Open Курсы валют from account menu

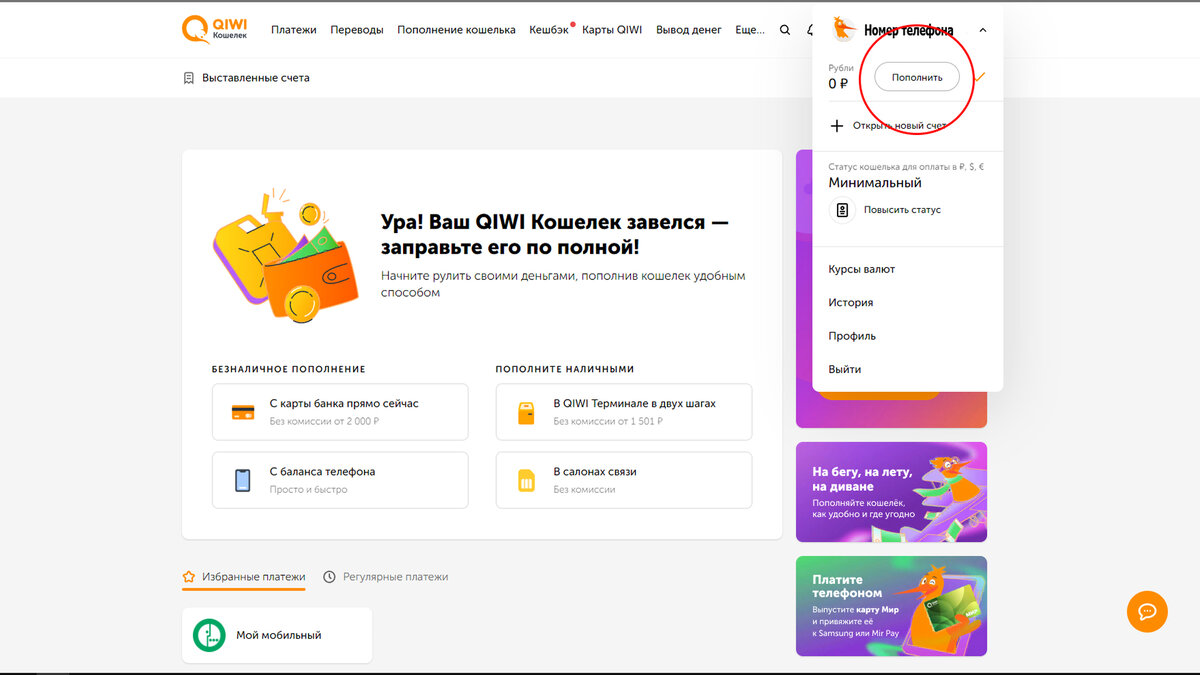click(862, 269)
